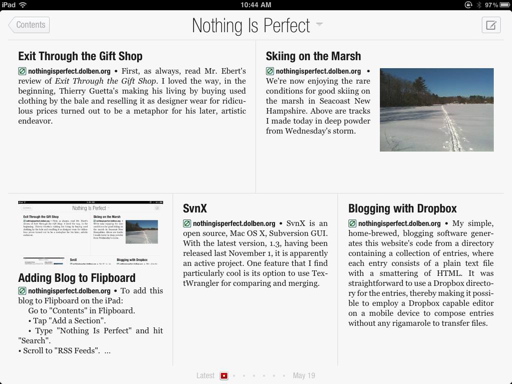The width and height of the screenshot is (512, 384).
Task: Open the Exit Through the Gift Shop article
Action: tap(80, 56)
